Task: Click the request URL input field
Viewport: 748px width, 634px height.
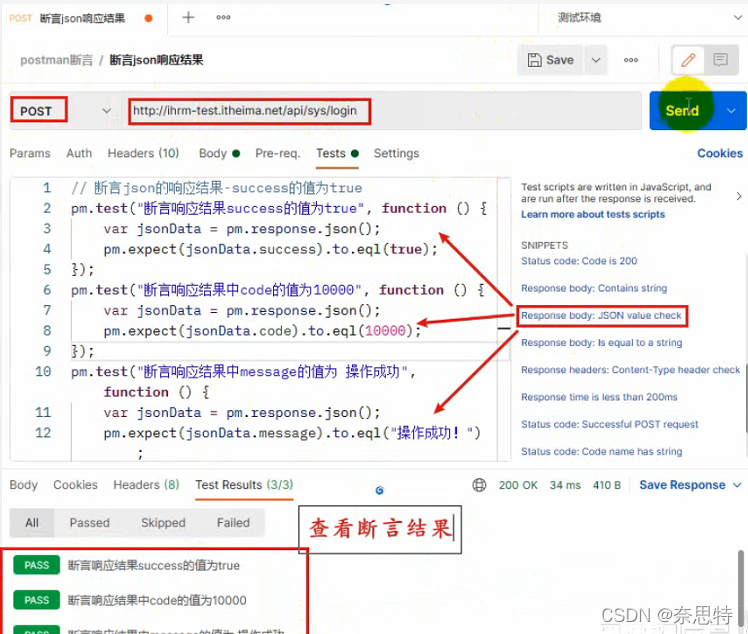Action: (x=382, y=111)
